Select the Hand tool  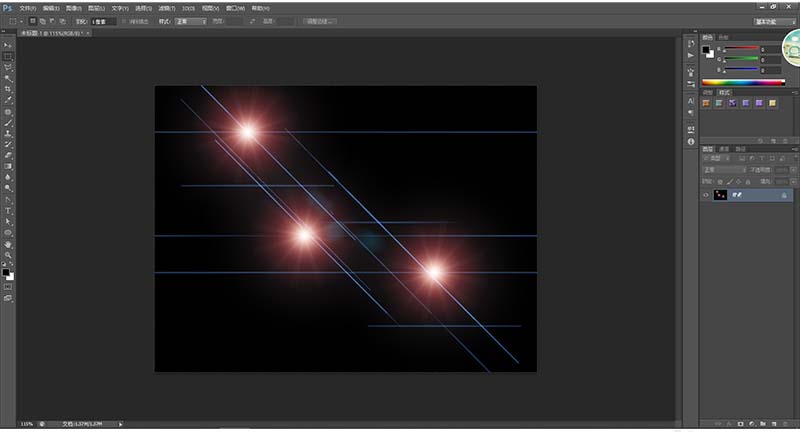point(8,245)
